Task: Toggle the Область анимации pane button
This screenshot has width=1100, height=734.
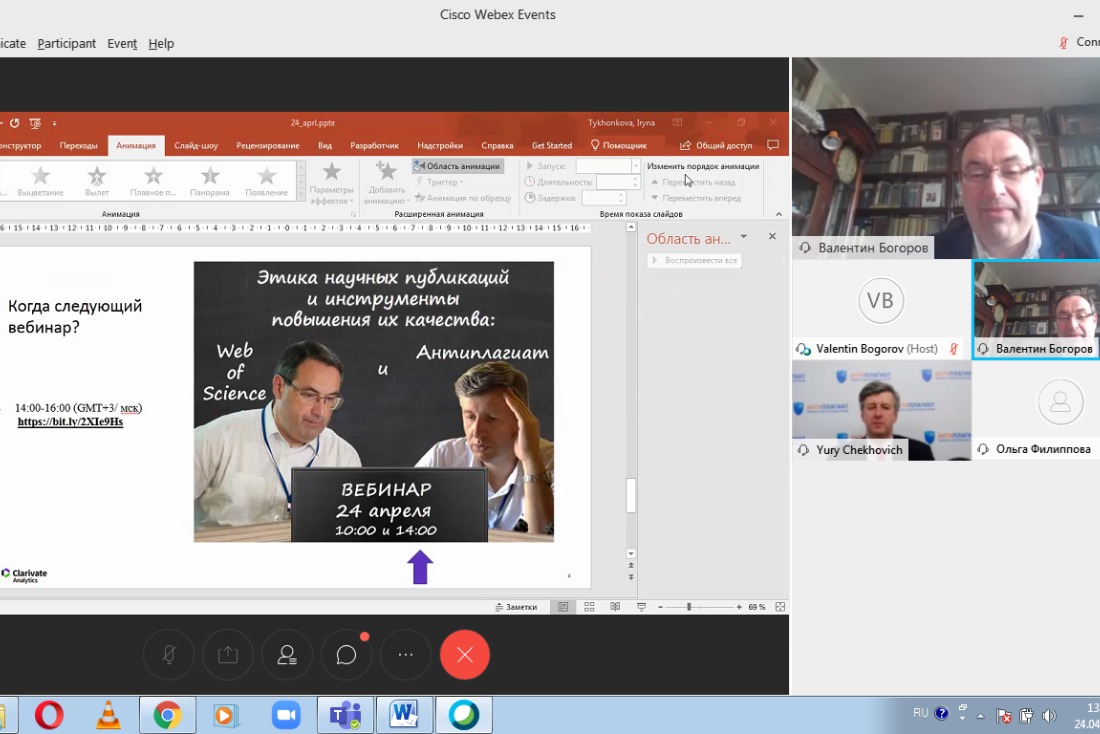Action: 458,166
